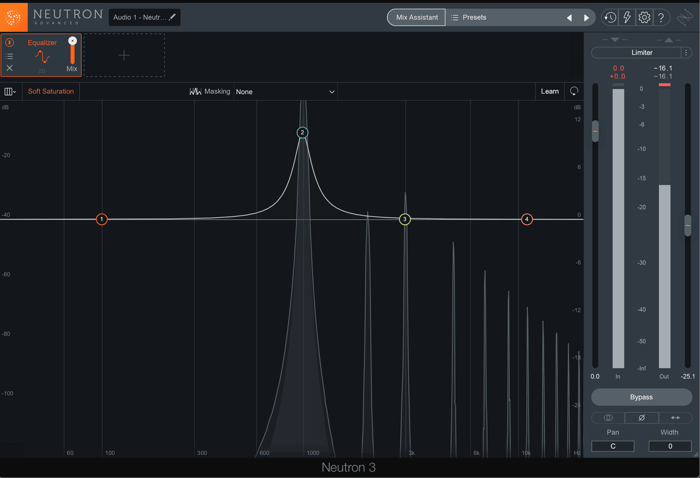Open the EQ spectrum view options dropdown

(x=10, y=91)
